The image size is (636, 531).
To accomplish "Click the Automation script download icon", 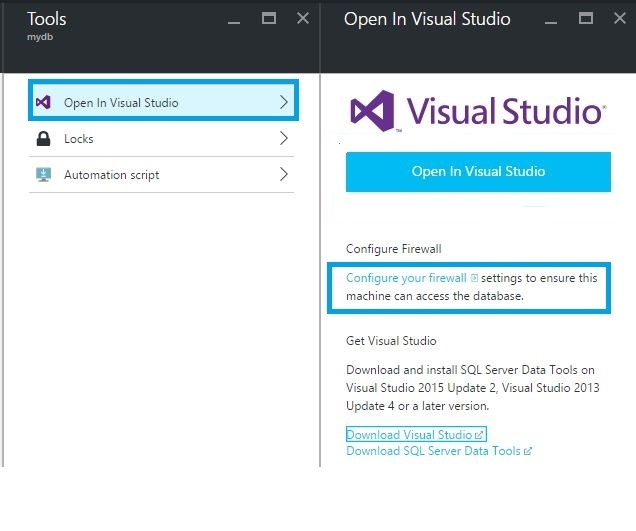I will 43,175.
